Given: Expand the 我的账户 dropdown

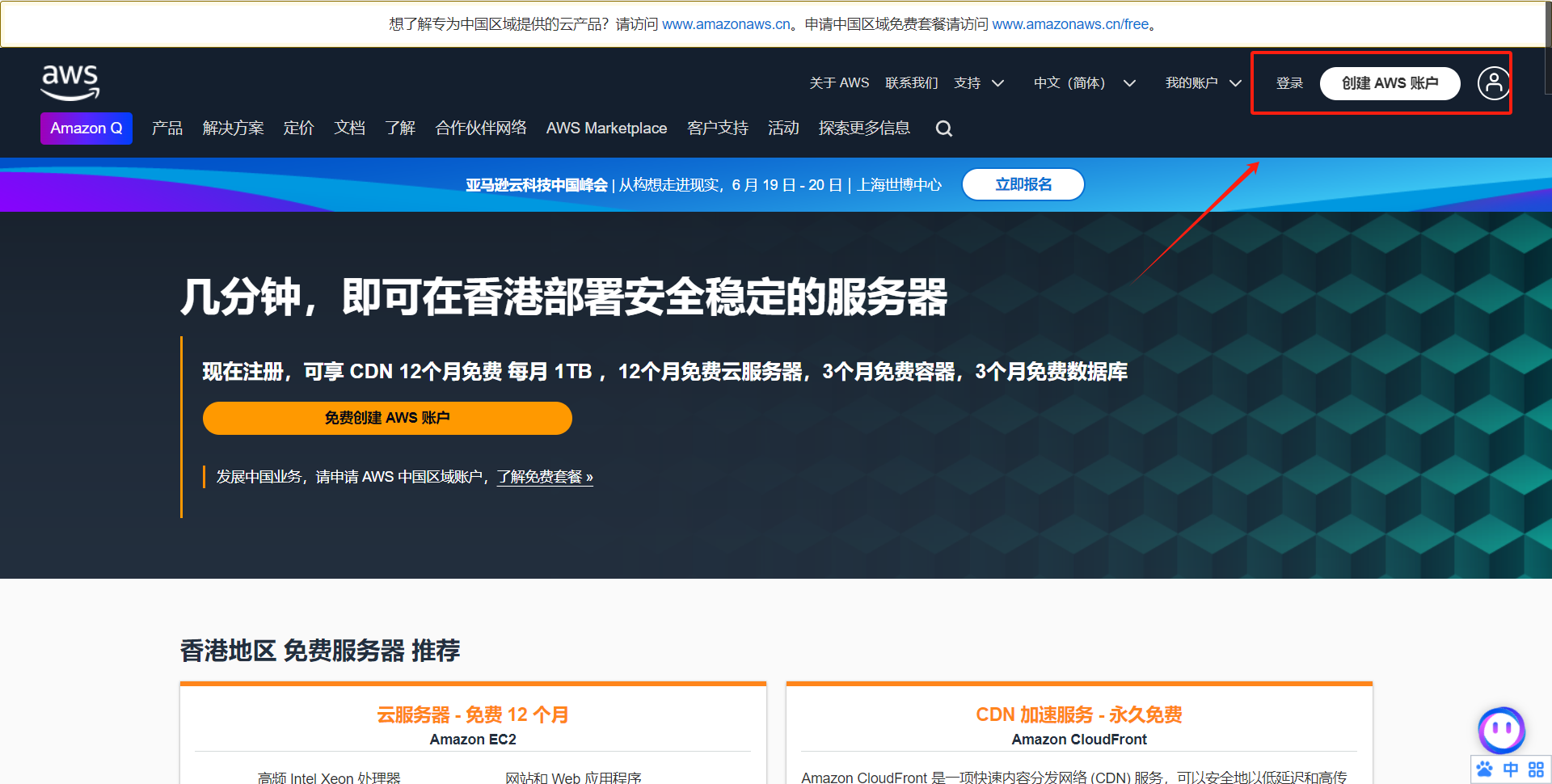Looking at the screenshot, I should tap(1203, 83).
